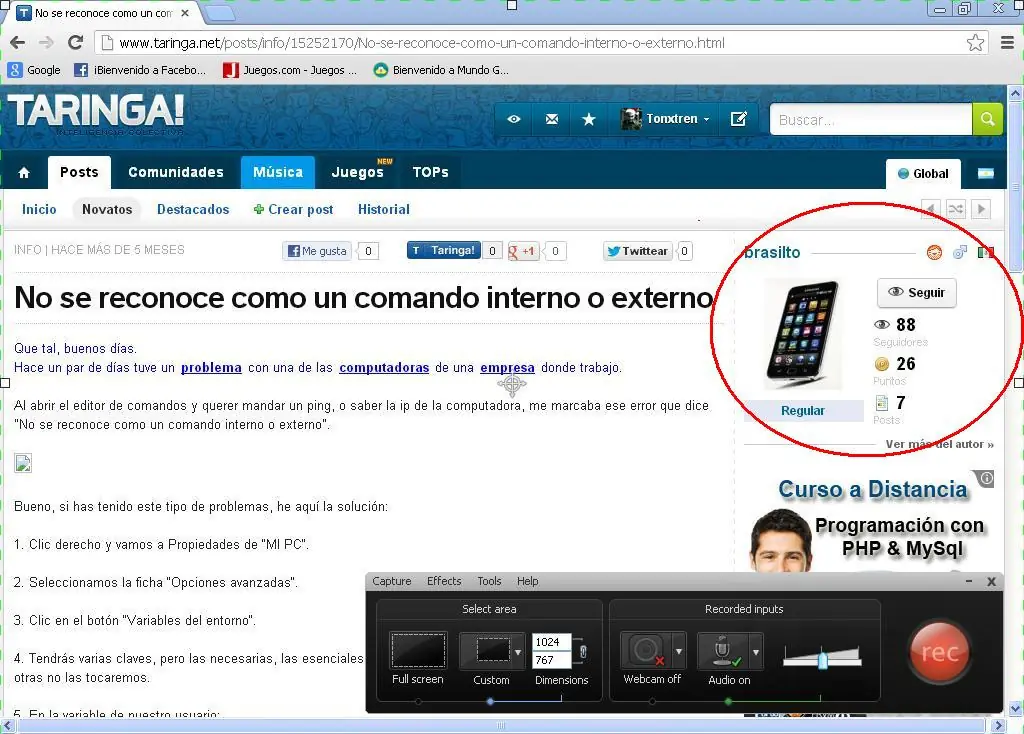Click the horizontal page scrollbar
Screen dimensions: 1024x734
pyautogui.click(x=501, y=726)
